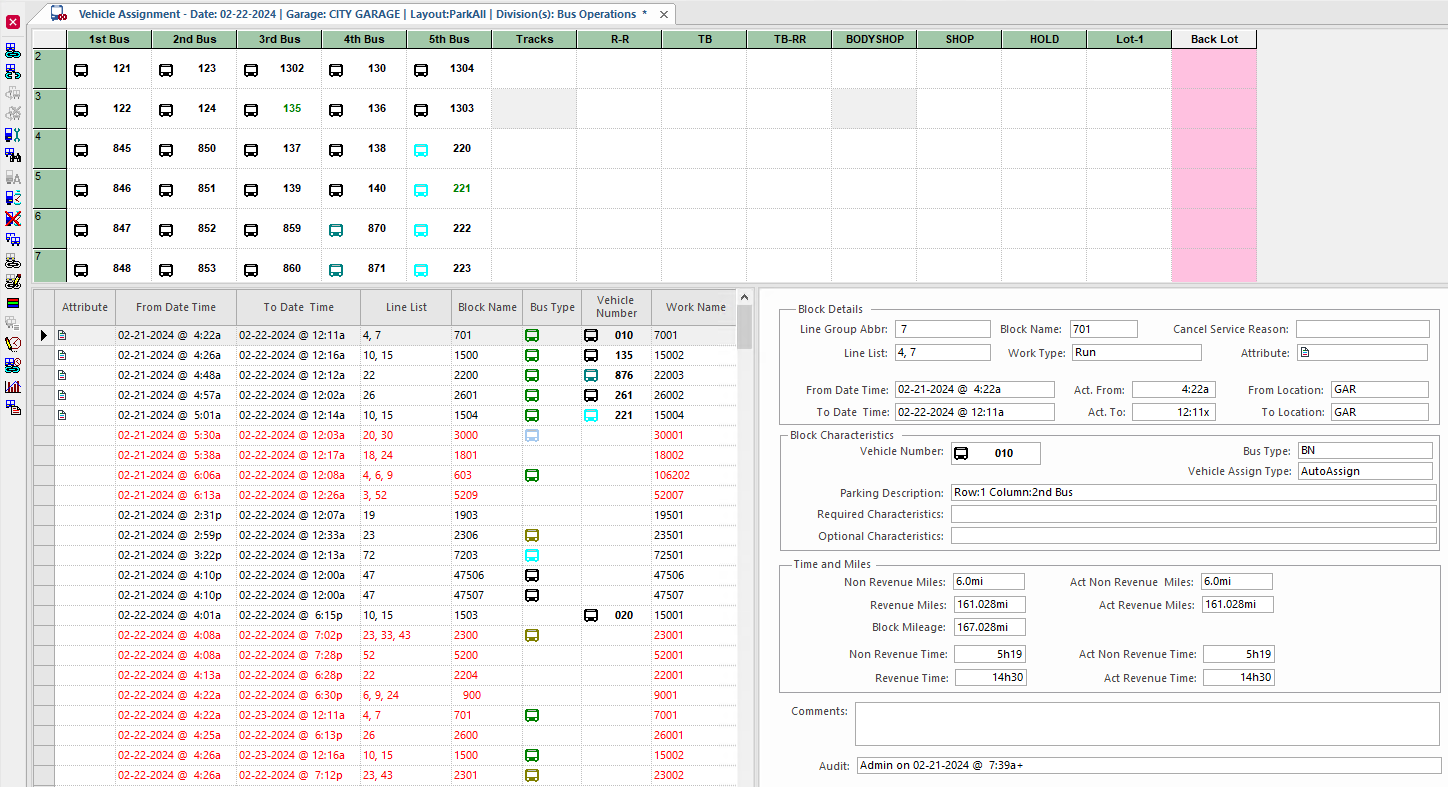The width and height of the screenshot is (1448, 787).
Task: Click into the Comments text box
Action: [x=1146, y=722]
